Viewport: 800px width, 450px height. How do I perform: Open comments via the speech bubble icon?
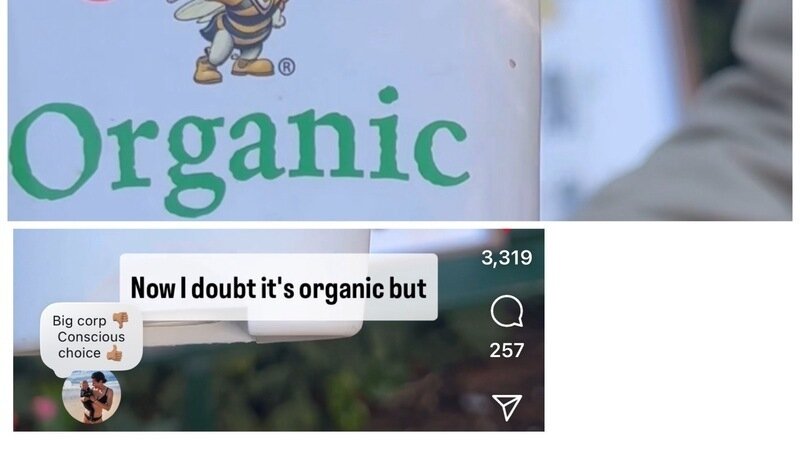tap(507, 311)
